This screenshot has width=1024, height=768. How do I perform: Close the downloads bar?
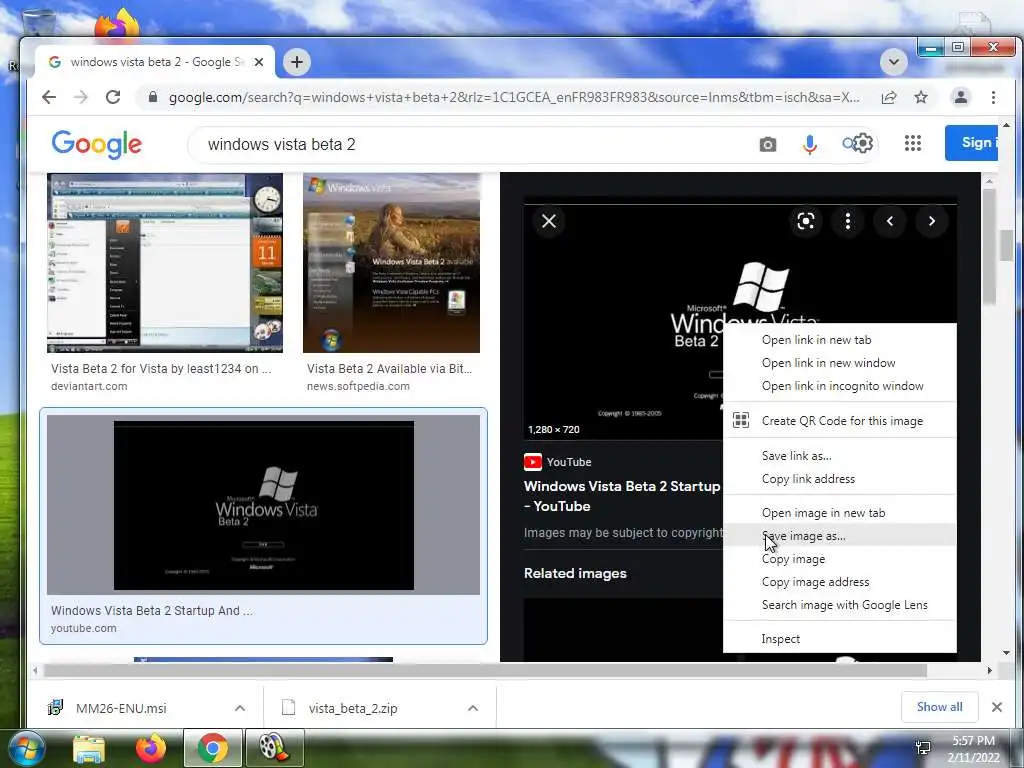tap(997, 707)
